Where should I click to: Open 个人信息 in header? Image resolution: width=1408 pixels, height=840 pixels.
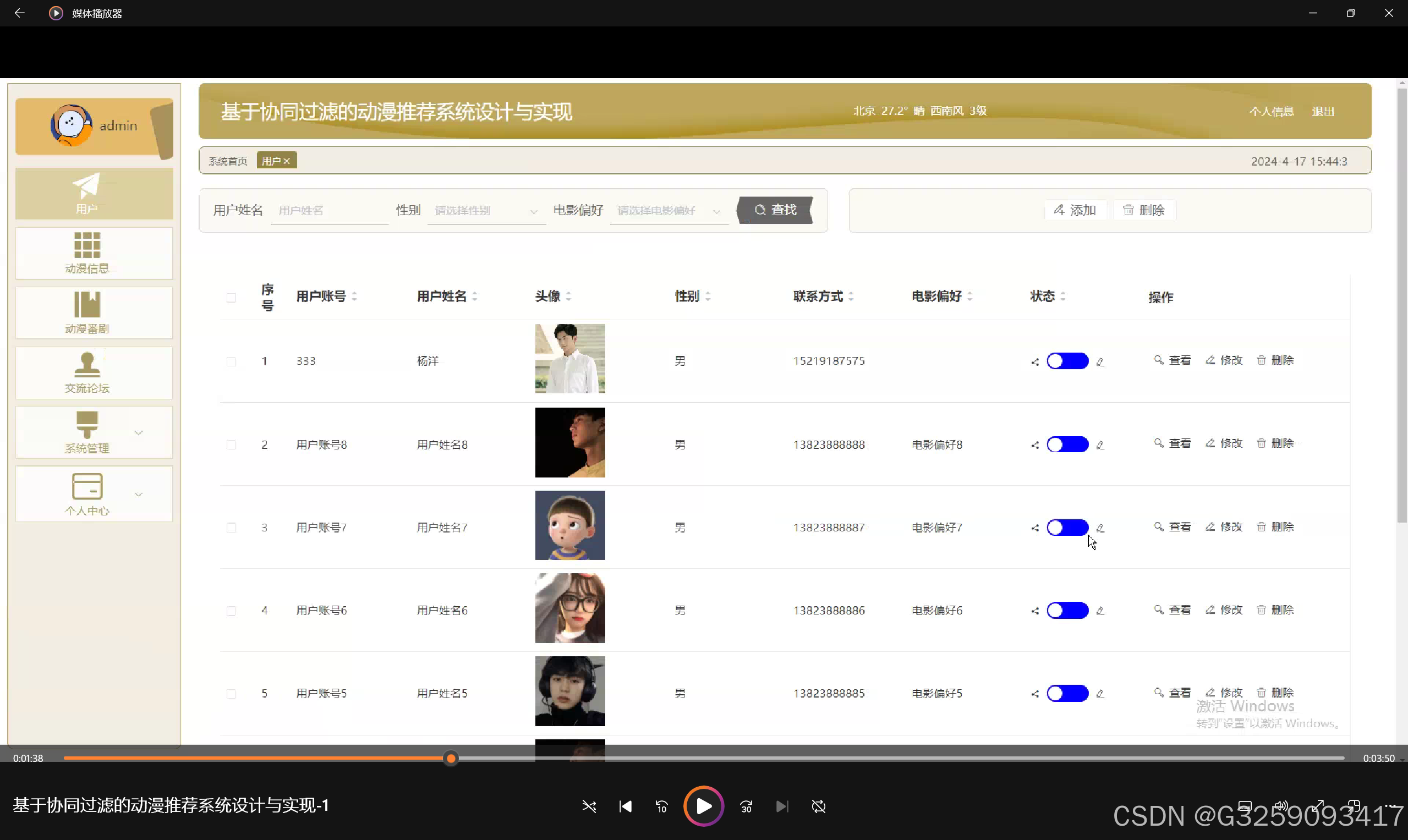click(1272, 112)
